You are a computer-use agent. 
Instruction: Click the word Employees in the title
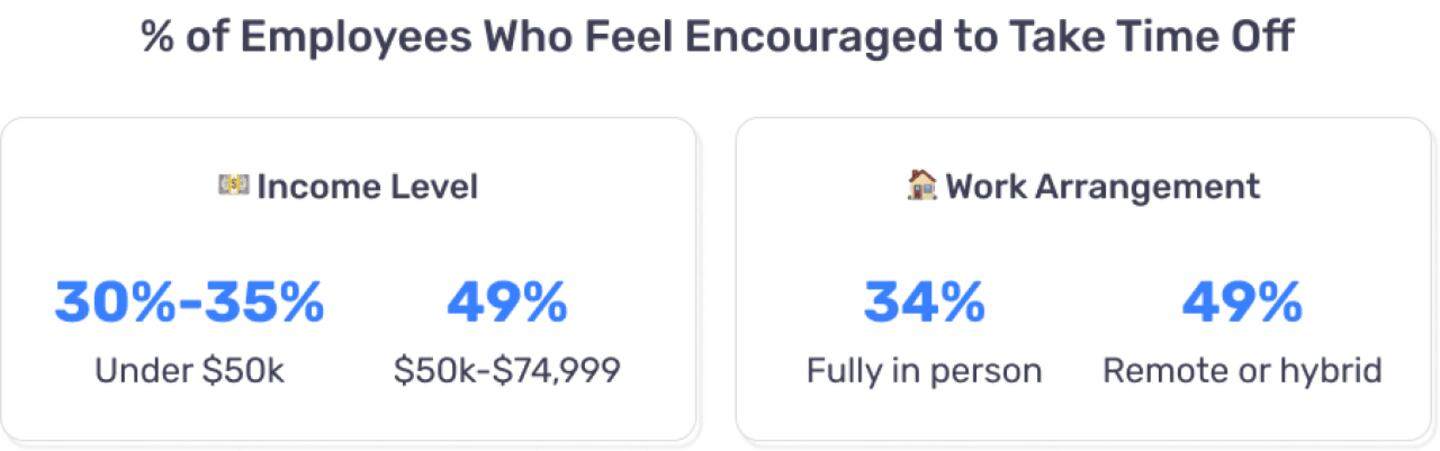[x=356, y=38]
